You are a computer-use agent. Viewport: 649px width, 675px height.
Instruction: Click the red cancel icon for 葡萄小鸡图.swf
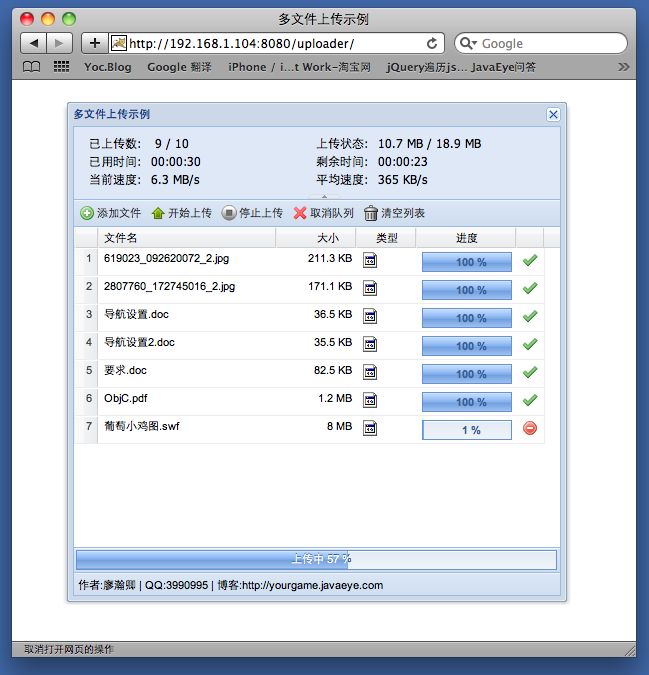pyautogui.click(x=530, y=428)
